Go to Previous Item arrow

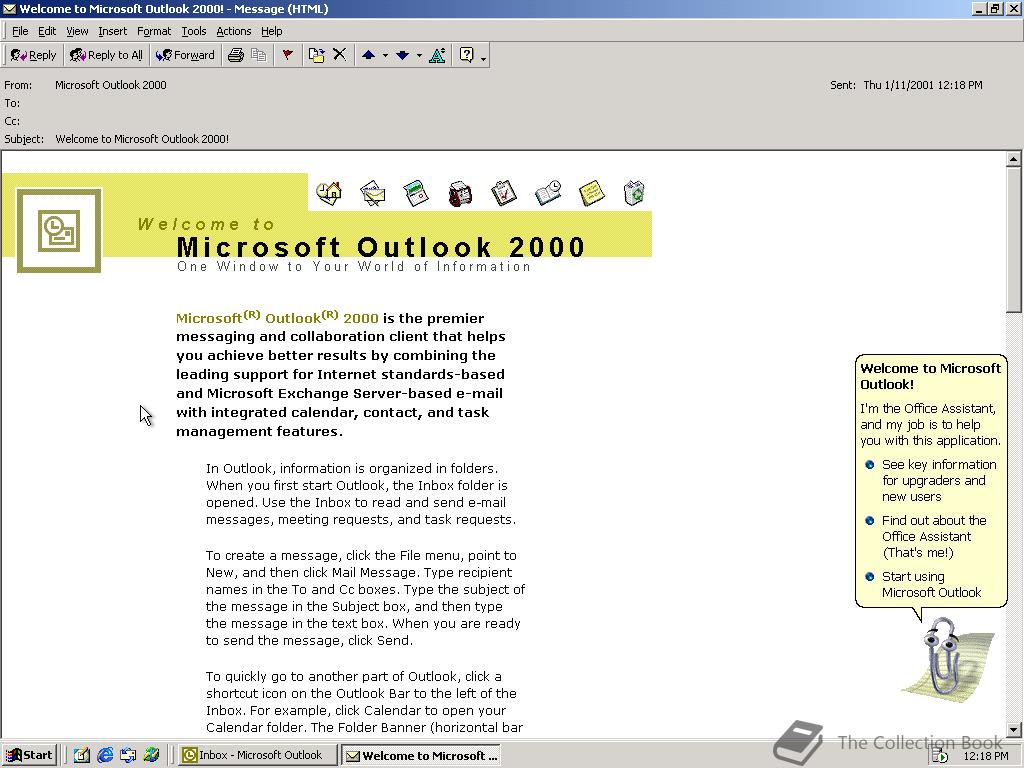[x=368, y=56]
